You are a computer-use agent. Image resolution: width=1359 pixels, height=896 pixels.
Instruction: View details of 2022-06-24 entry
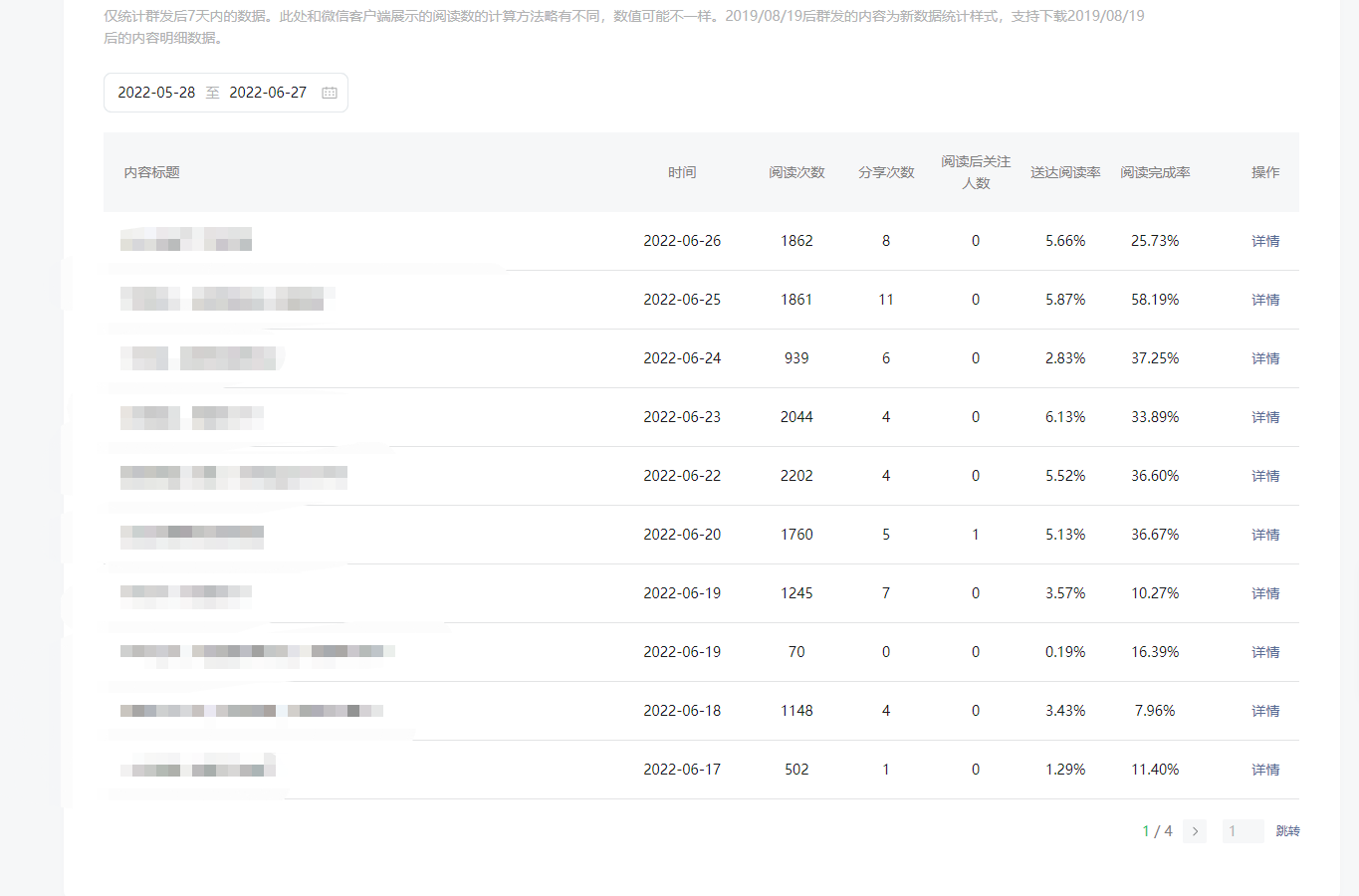coord(1265,358)
